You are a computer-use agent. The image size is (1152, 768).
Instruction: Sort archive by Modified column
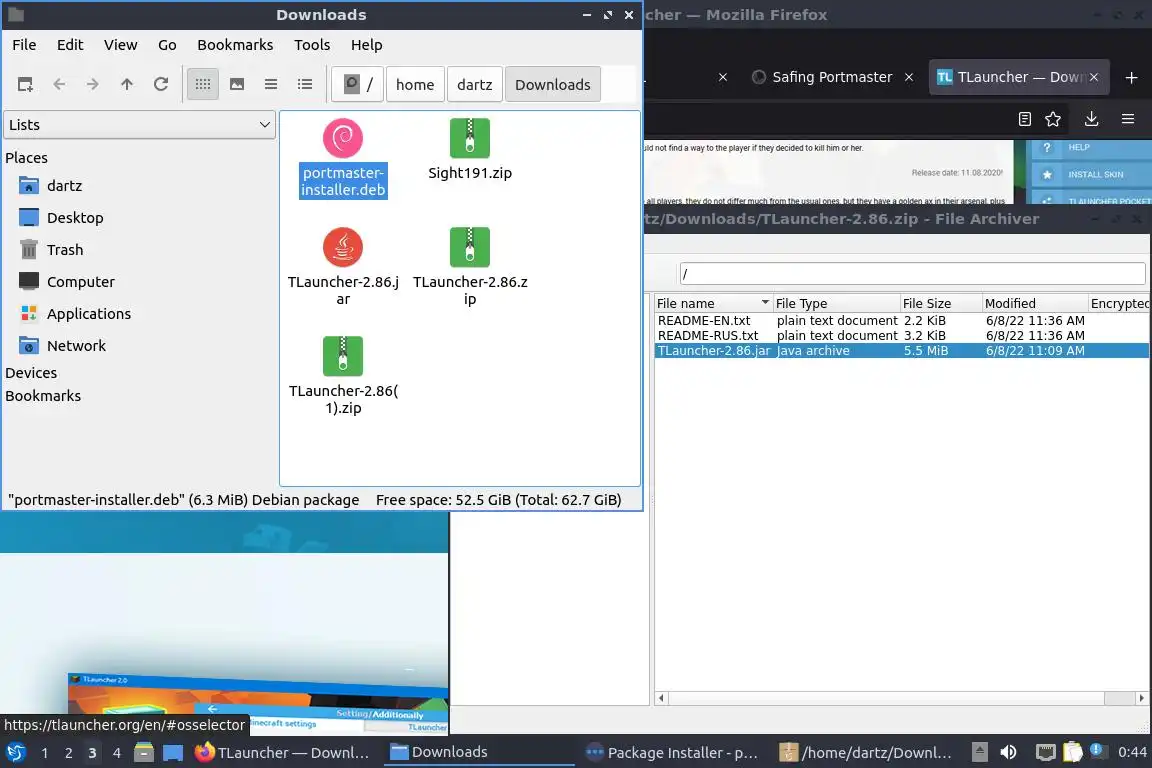pyautogui.click(x=1034, y=304)
